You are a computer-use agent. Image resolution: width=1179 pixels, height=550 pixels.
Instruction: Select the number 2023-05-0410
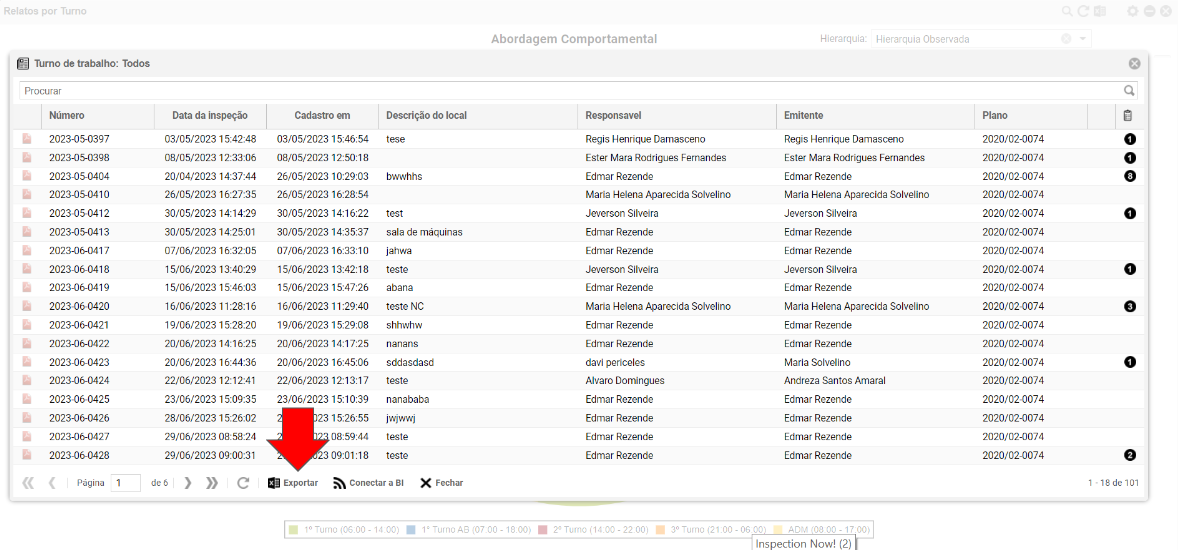click(79, 195)
